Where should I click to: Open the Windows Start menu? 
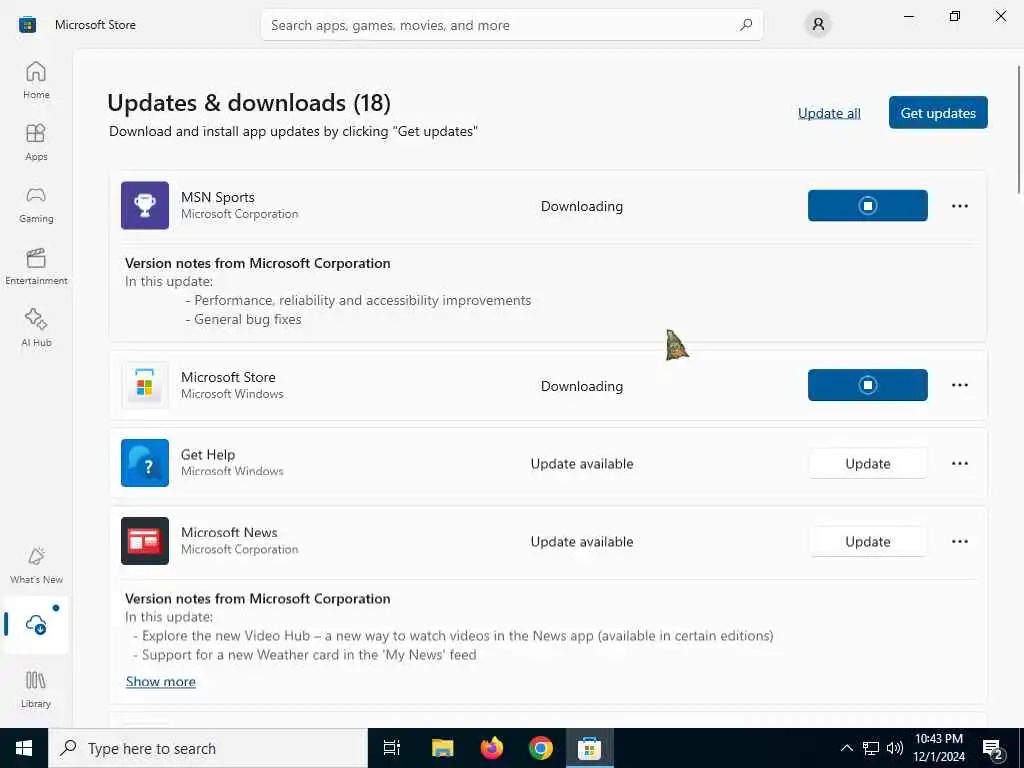[24, 748]
